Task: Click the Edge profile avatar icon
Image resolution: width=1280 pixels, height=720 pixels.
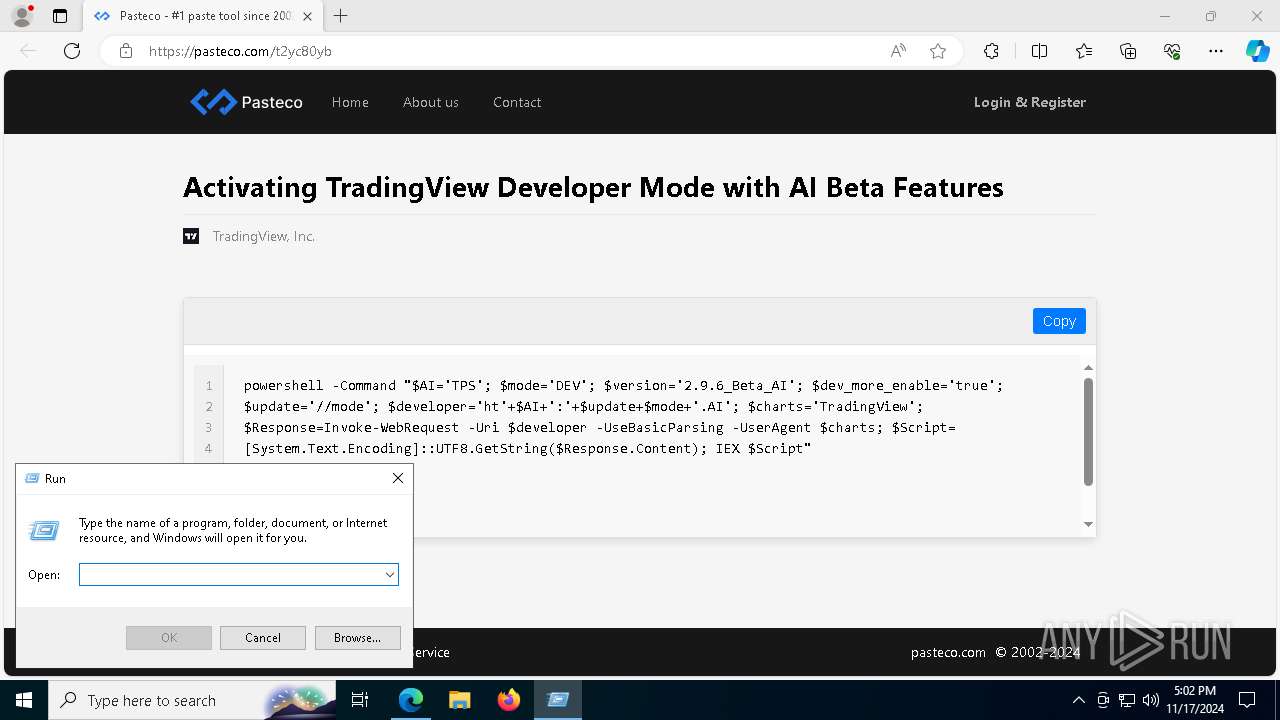Action: 22,16
